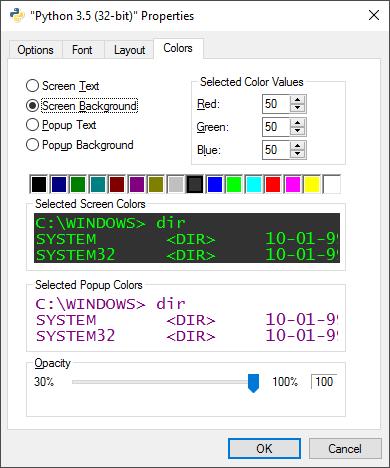
Task: Pick the bright red color swatch
Action: point(273,184)
